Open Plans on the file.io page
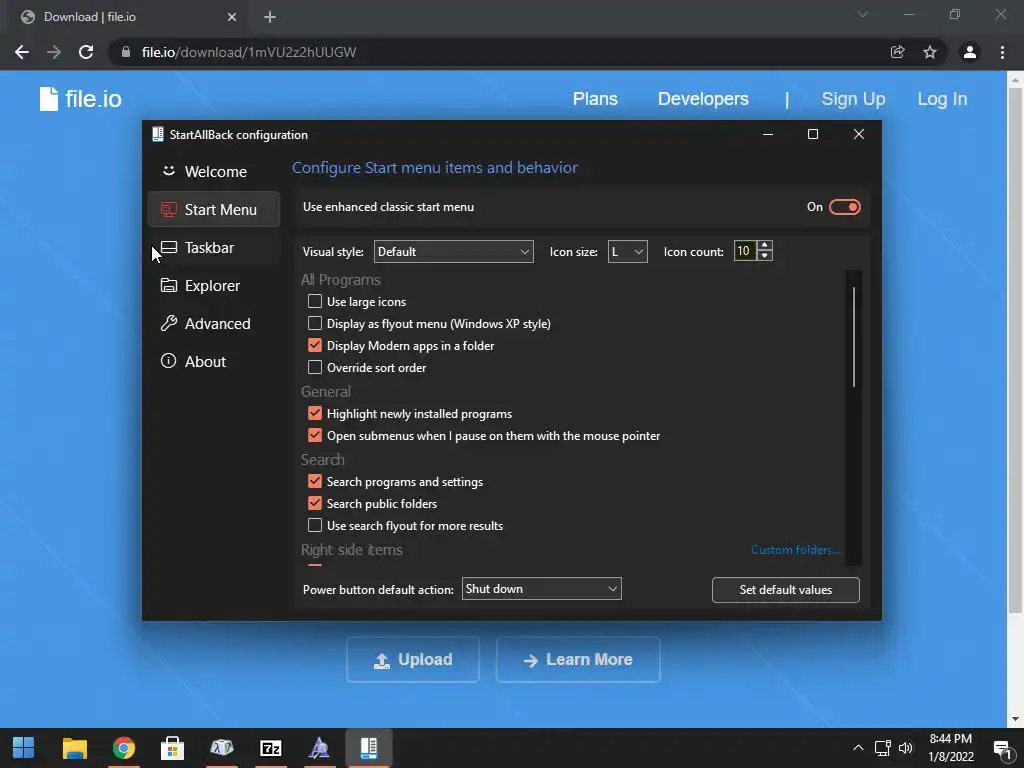The image size is (1024, 768). pos(595,99)
